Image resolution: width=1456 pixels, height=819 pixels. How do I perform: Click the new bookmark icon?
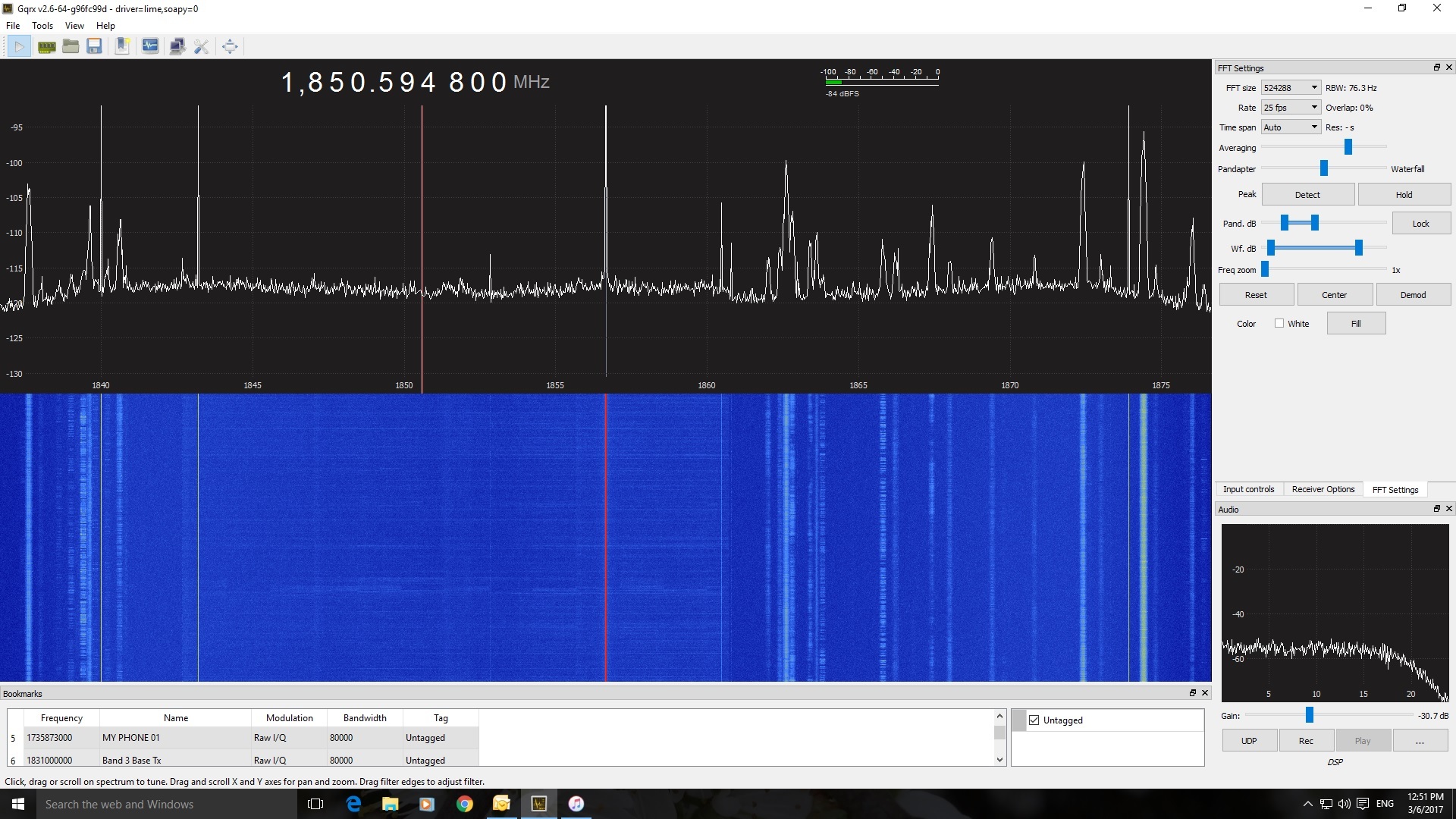click(122, 47)
